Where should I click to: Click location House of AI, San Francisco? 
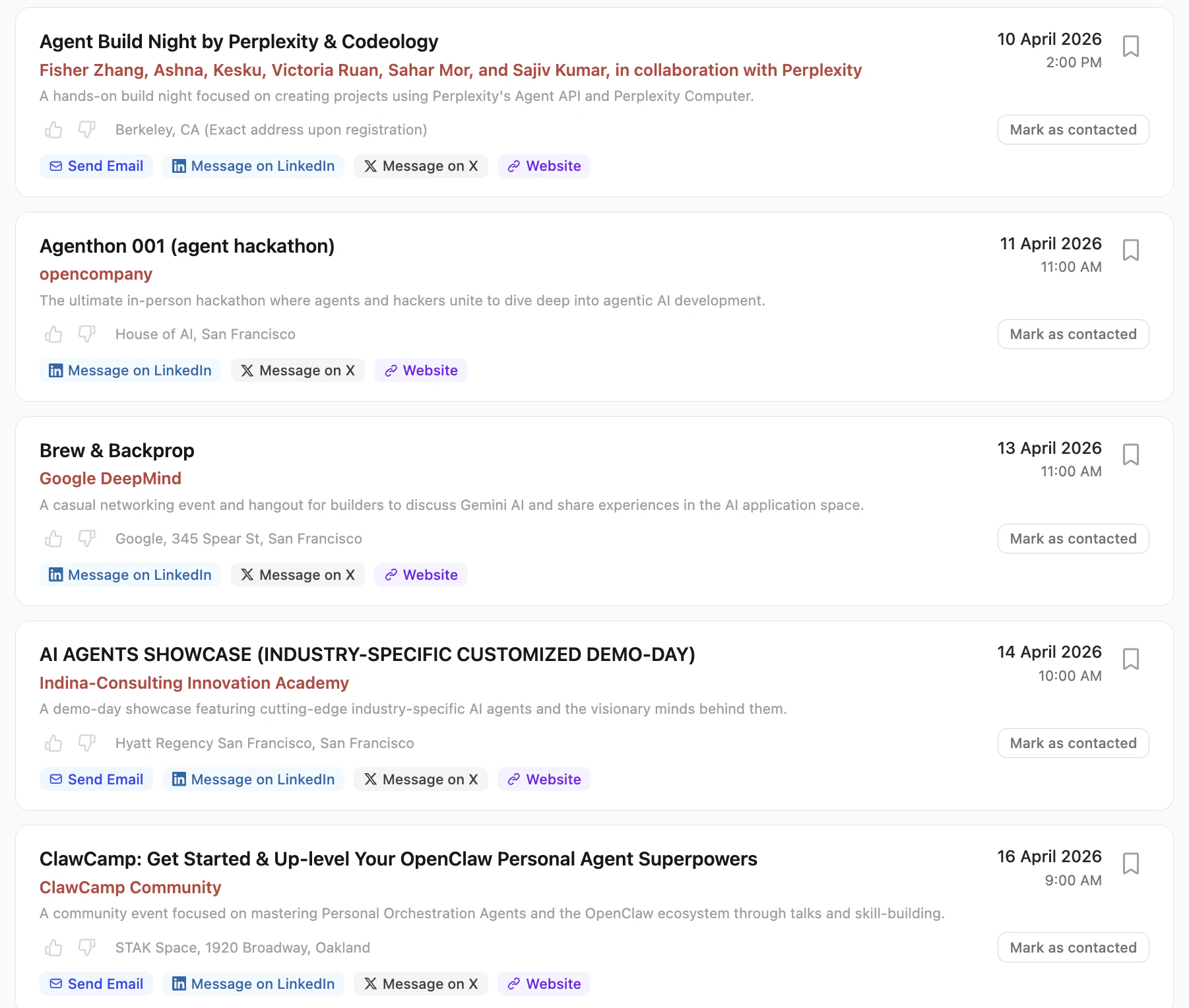point(205,334)
